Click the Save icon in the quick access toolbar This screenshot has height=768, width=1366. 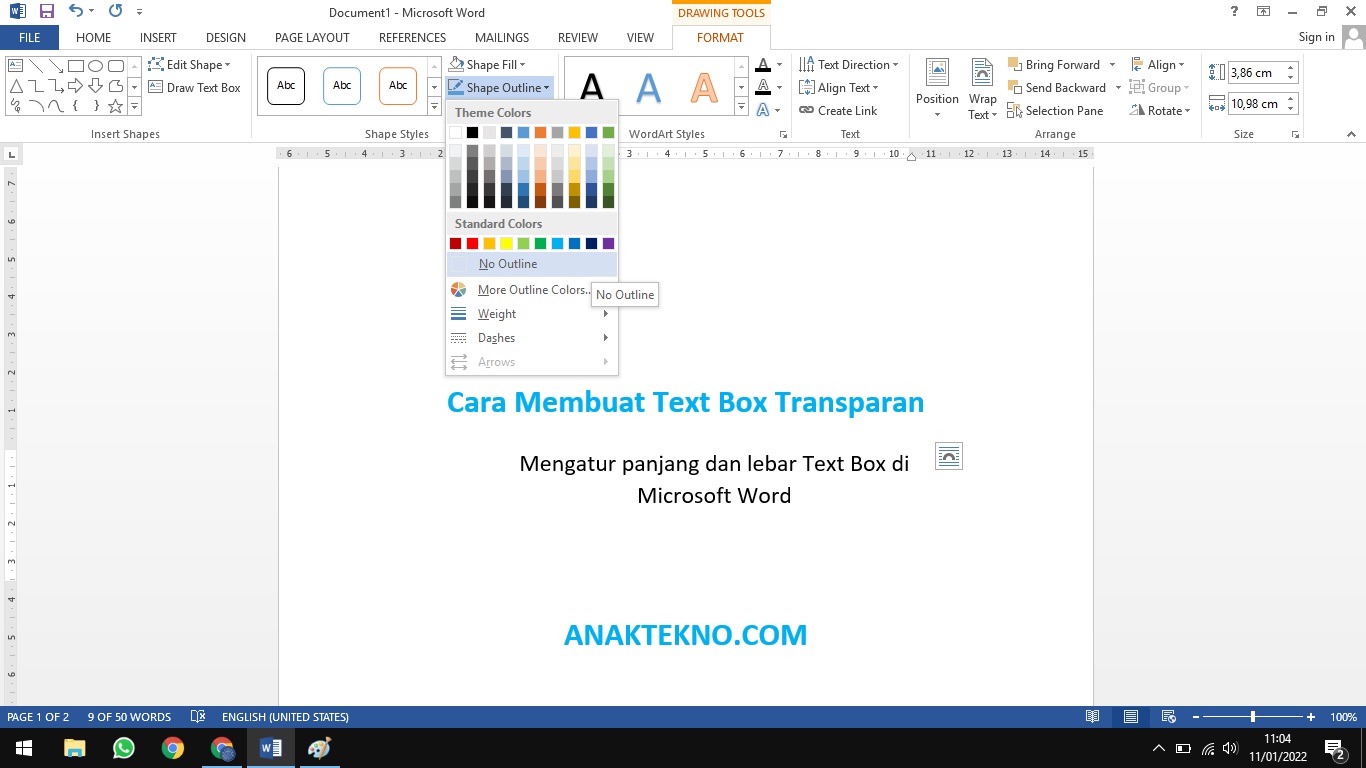click(46, 12)
